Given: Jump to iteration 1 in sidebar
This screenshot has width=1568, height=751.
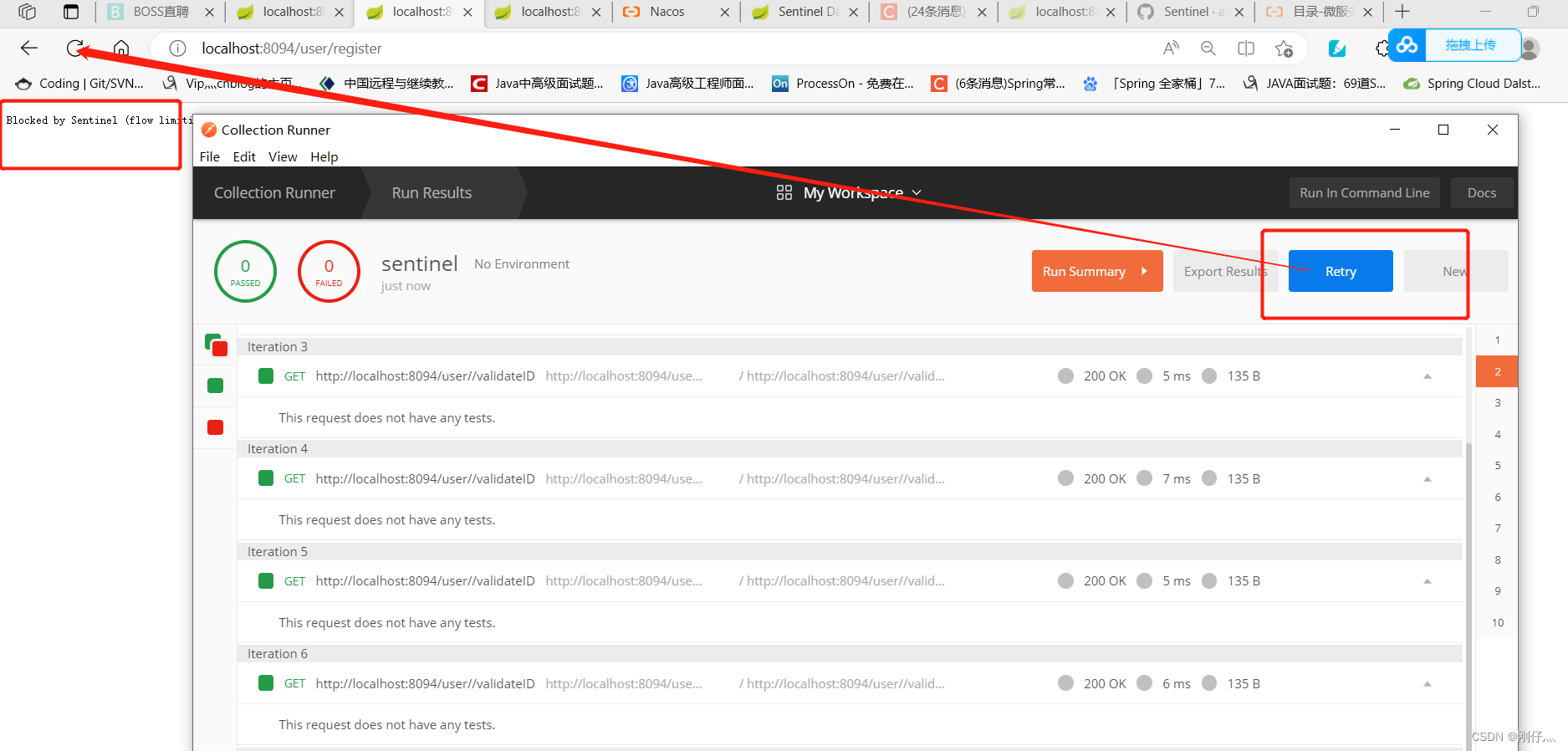Looking at the screenshot, I should click(x=1497, y=340).
